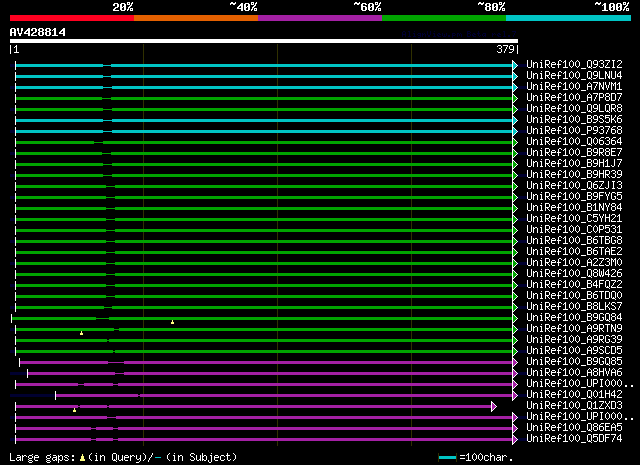The image size is (640, 465).
Task: Open subject UniRef100_B4FQZ2
Action: click(574, 285)
